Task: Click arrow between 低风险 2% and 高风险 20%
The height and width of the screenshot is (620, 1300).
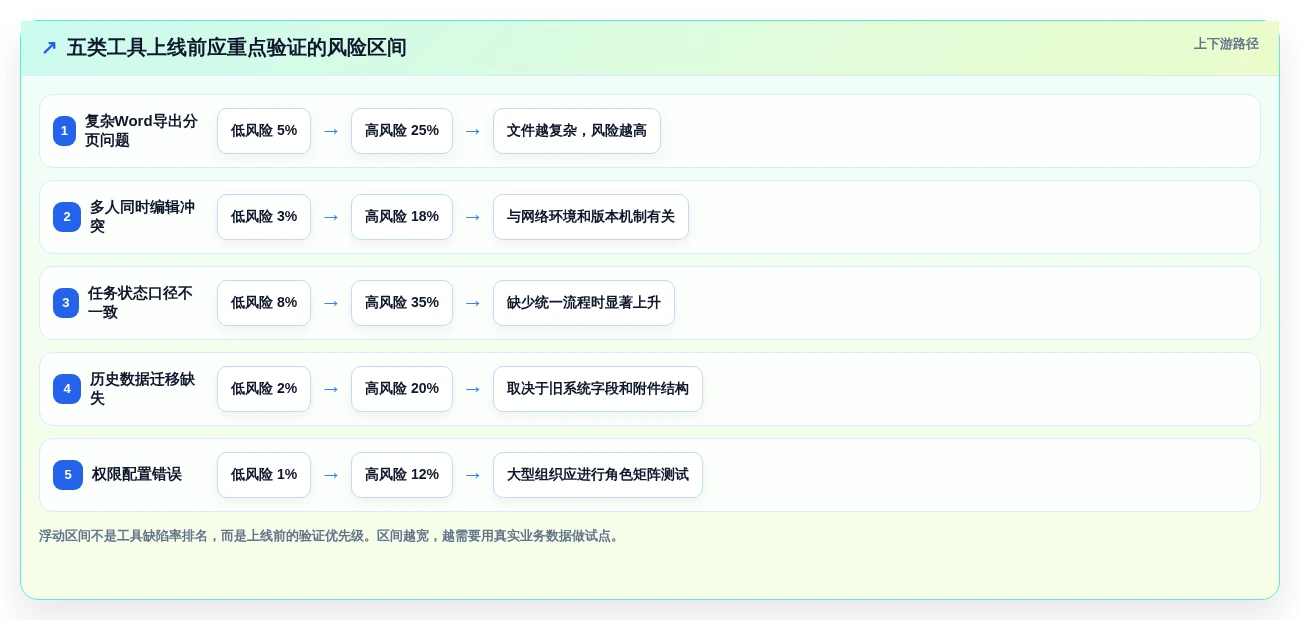Action: tap(331, 389)
